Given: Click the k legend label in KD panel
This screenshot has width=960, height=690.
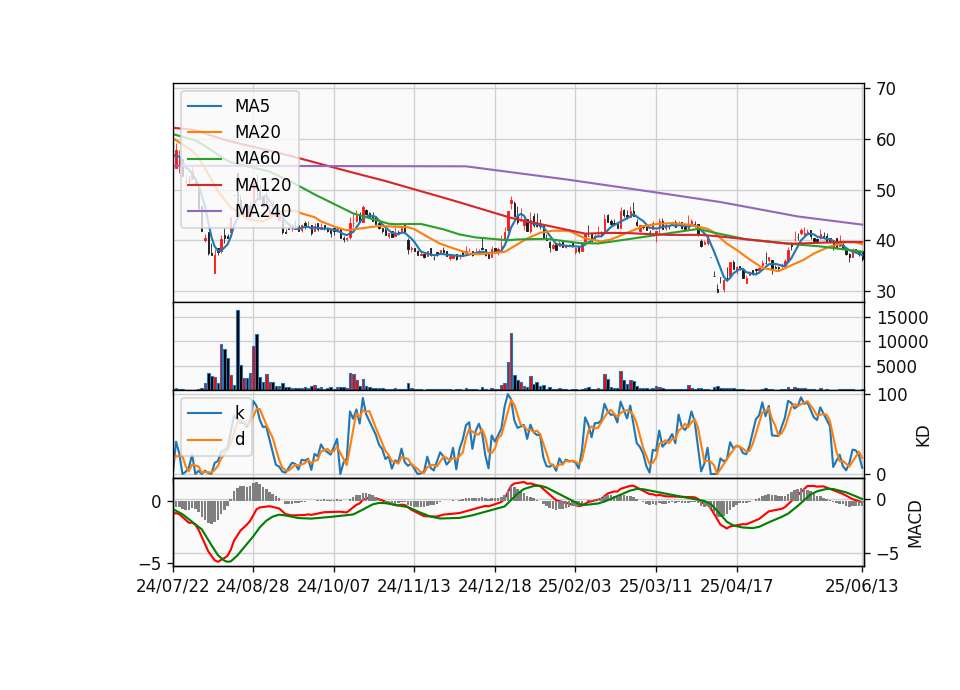Looking at the screenshot, I should tap(239, 413).
